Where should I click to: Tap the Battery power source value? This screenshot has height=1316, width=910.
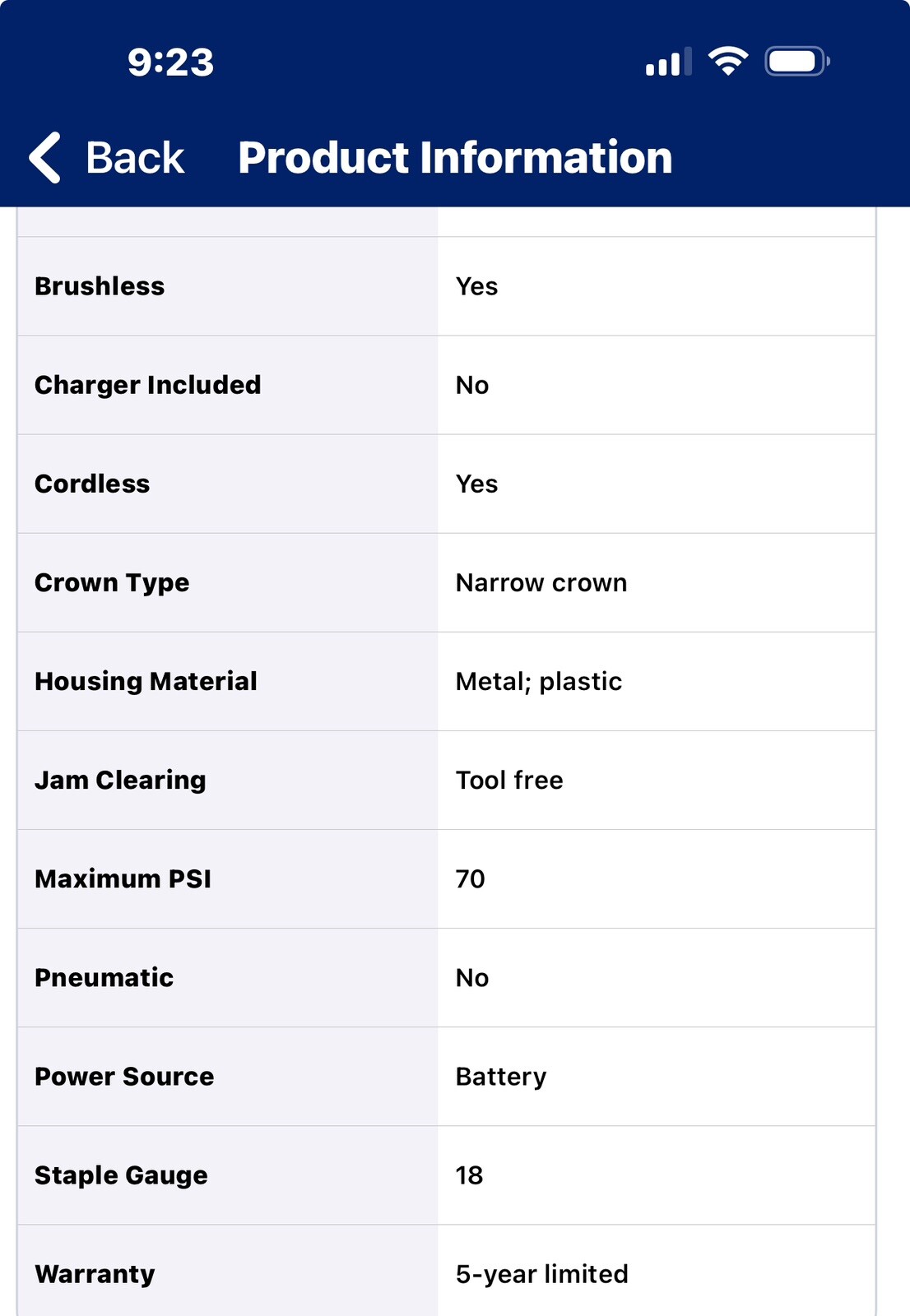(501, 1077)
